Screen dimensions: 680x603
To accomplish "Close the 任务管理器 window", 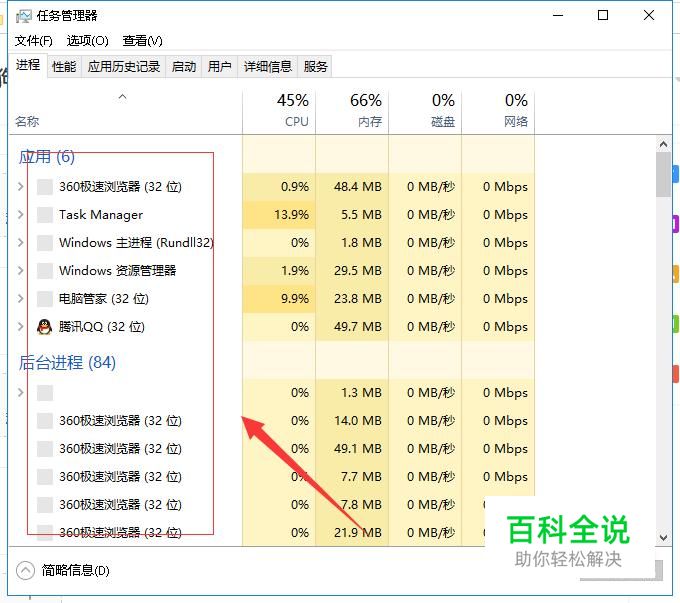I will [649, 16].
